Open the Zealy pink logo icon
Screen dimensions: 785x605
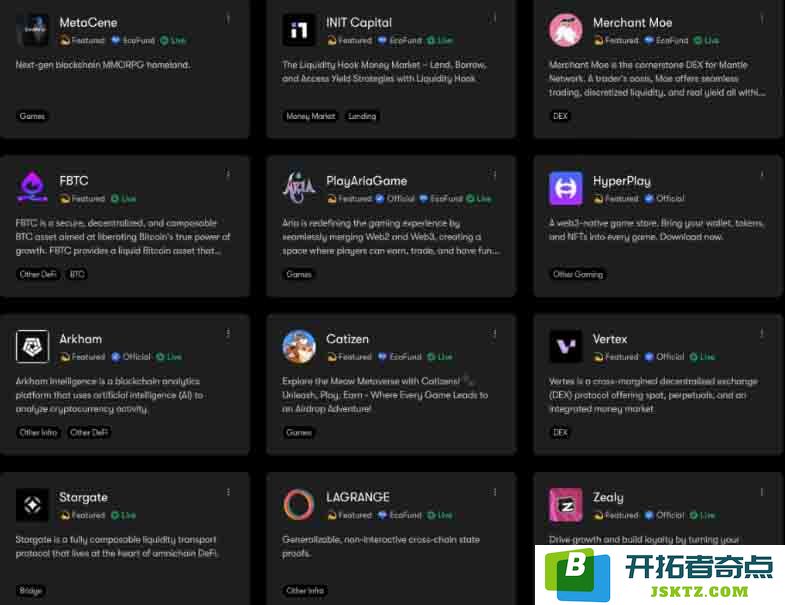tap(566, 504)
